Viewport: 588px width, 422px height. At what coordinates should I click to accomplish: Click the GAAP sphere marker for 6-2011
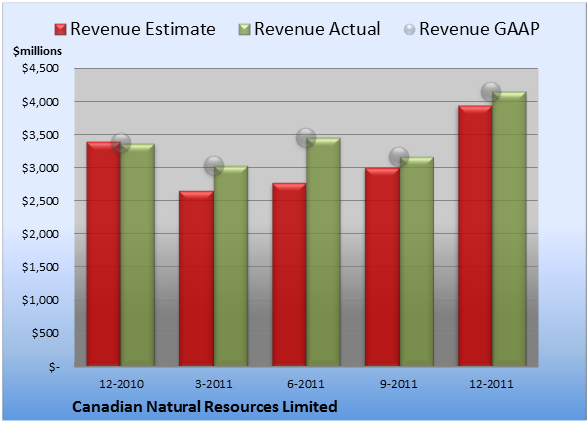[306, 138]
